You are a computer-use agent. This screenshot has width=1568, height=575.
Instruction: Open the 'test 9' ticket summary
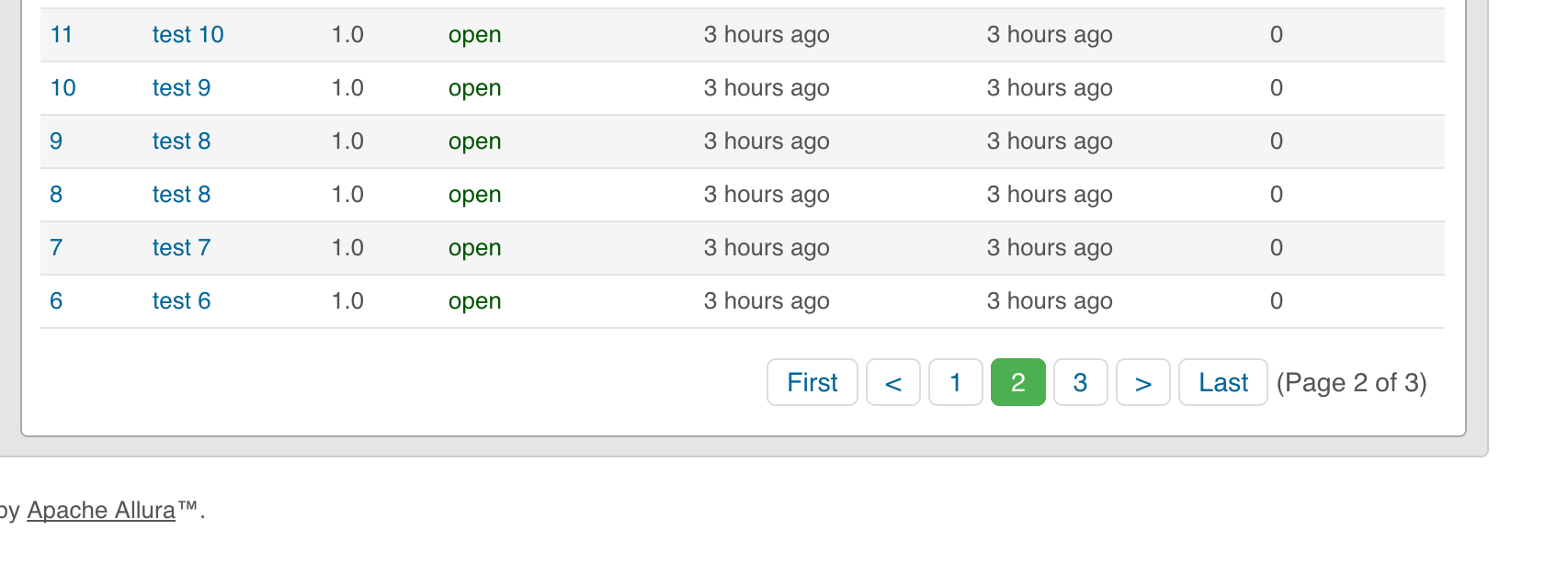pos(181,88)
